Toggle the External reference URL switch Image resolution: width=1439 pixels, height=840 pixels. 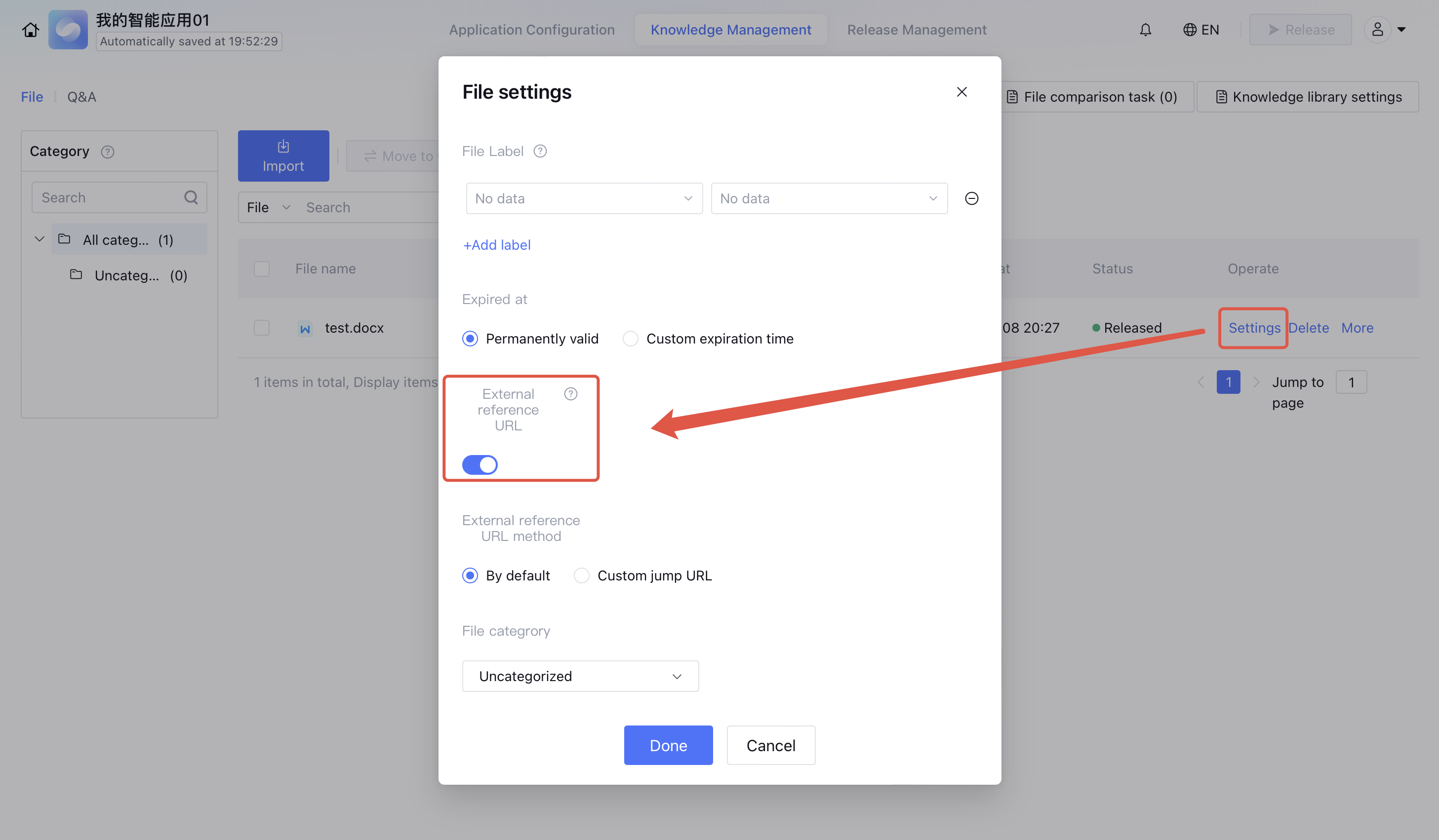480,464
